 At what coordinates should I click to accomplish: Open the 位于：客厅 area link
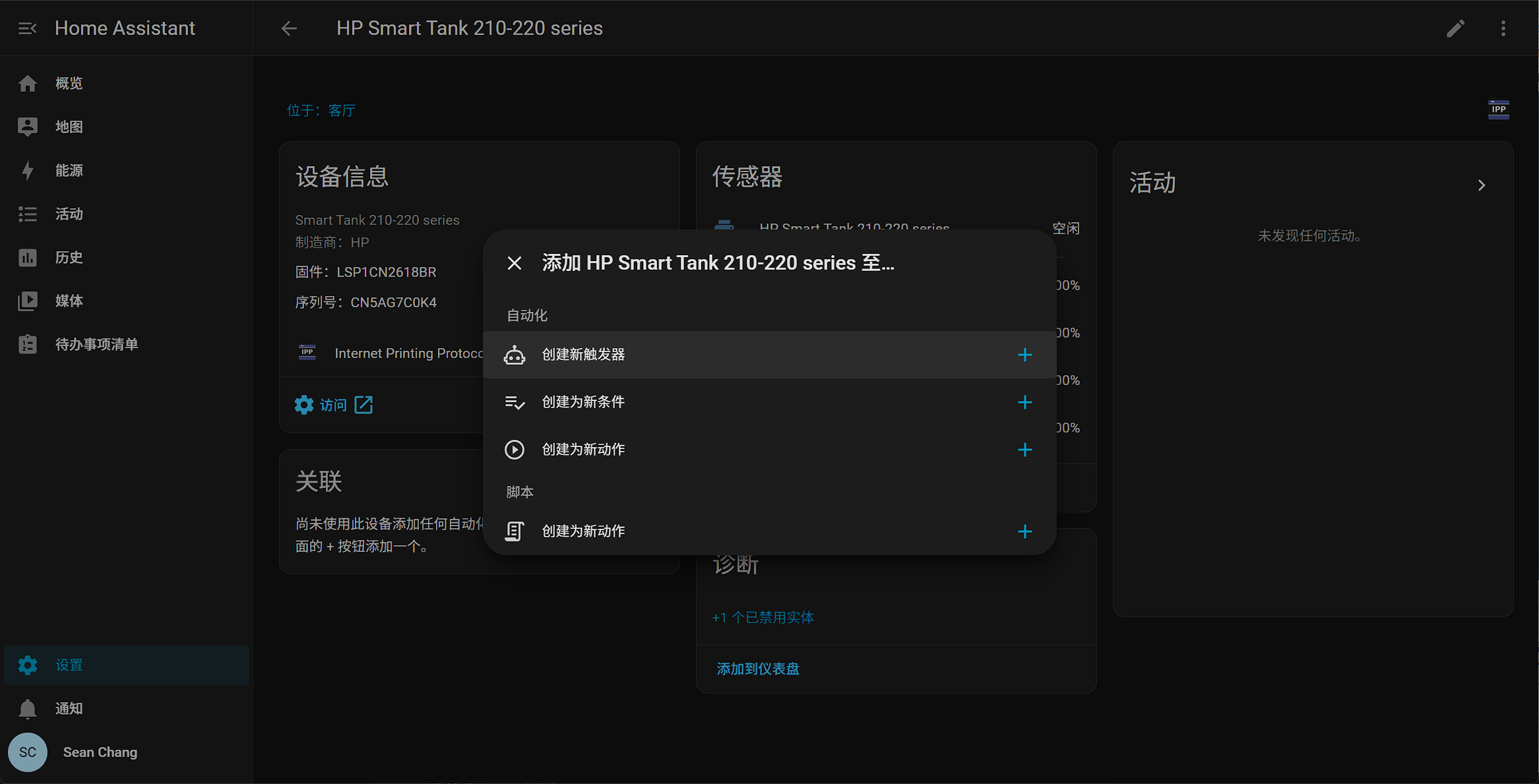click(x=321, y=110)
